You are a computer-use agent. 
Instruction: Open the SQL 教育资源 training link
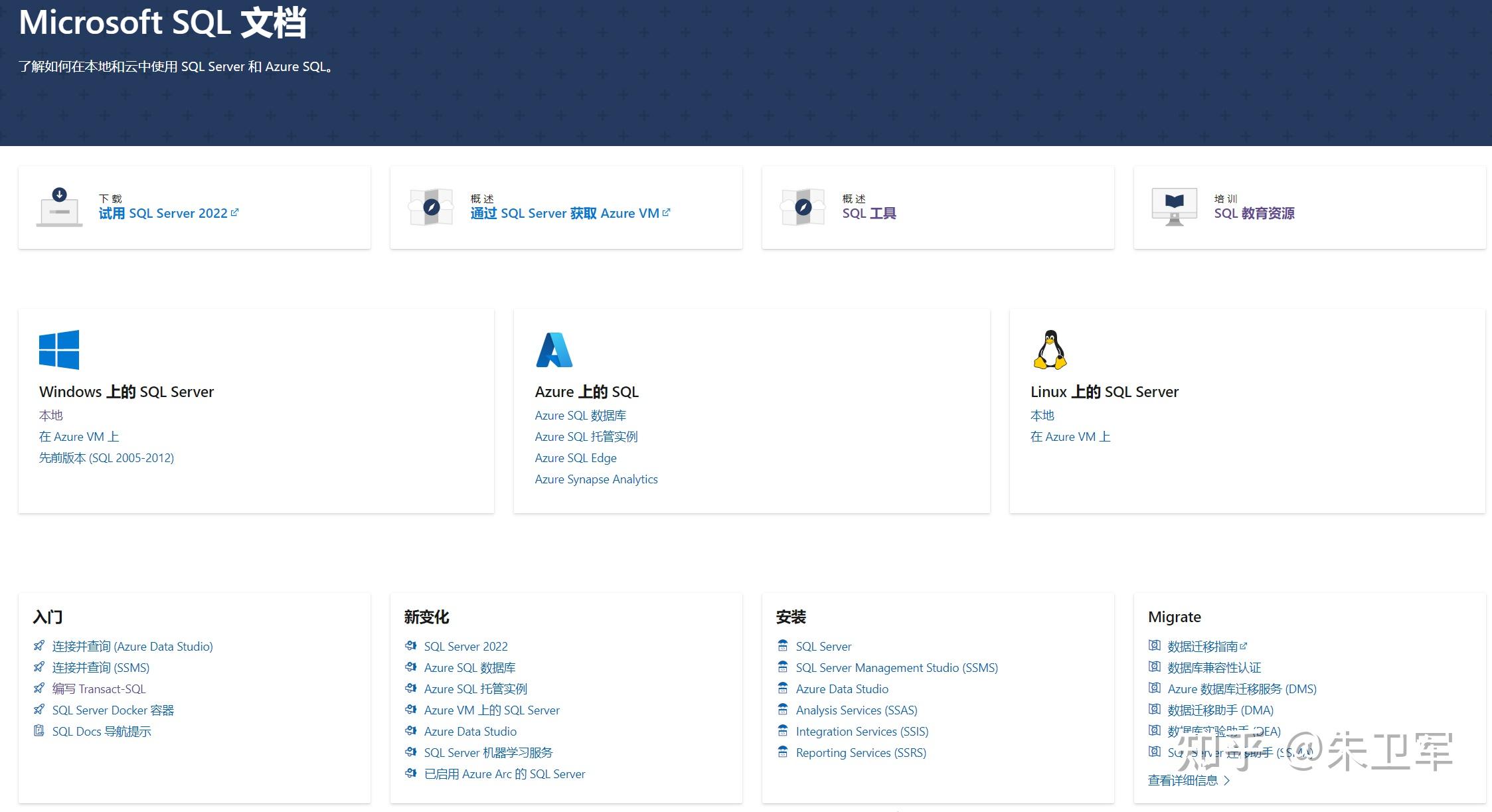coord(1254,213)
